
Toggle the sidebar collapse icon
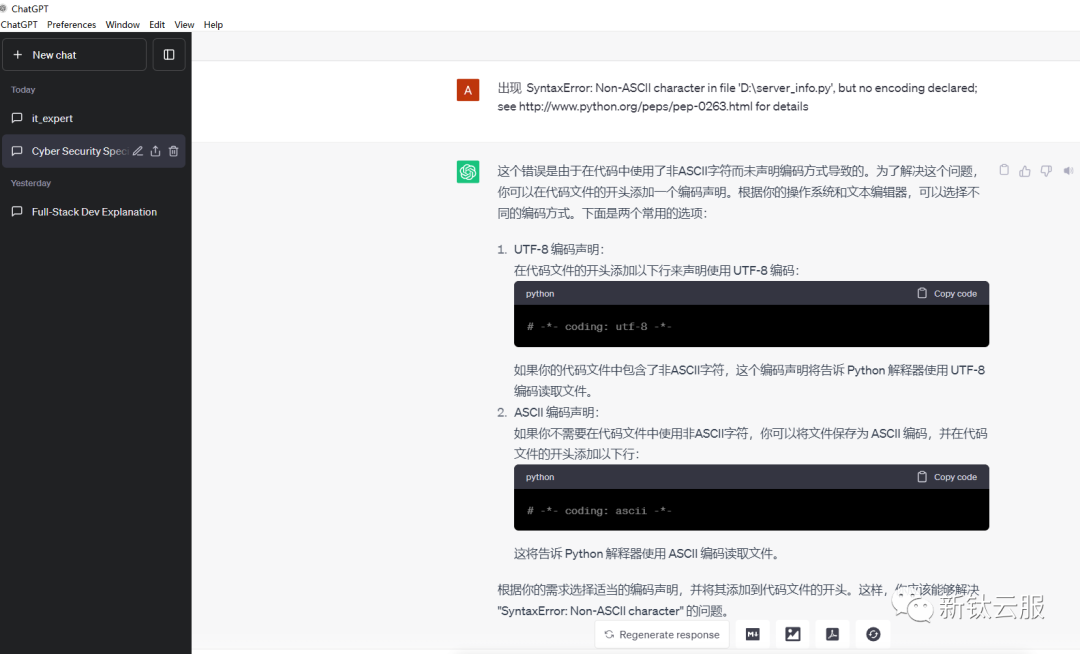(x=169, y=54)
